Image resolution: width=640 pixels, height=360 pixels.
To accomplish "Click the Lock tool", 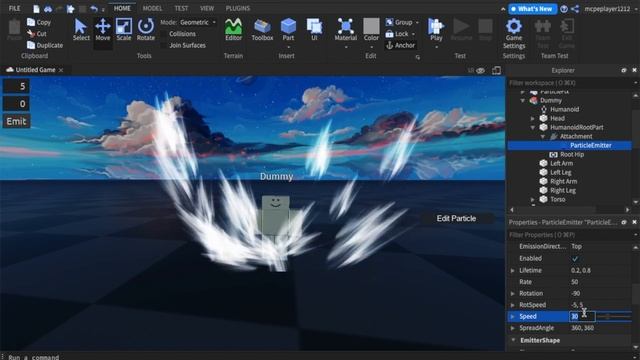I will point(397,34).
